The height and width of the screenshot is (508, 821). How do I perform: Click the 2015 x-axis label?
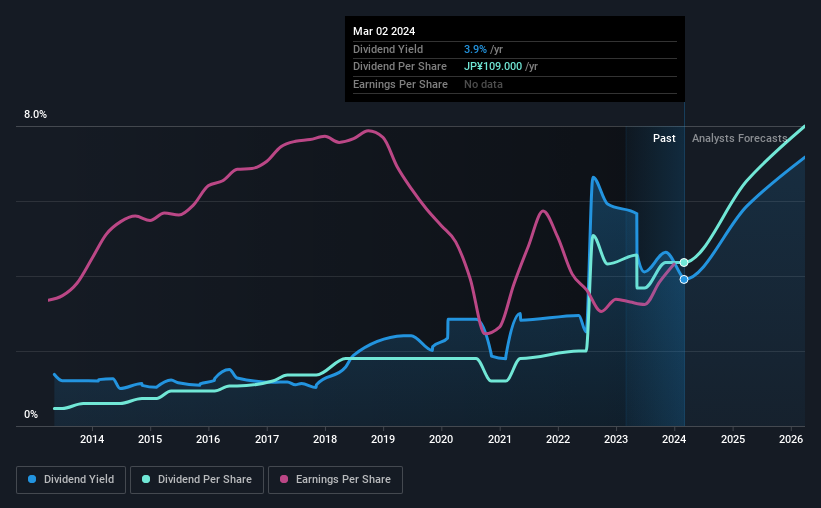[x=150, y=439]
